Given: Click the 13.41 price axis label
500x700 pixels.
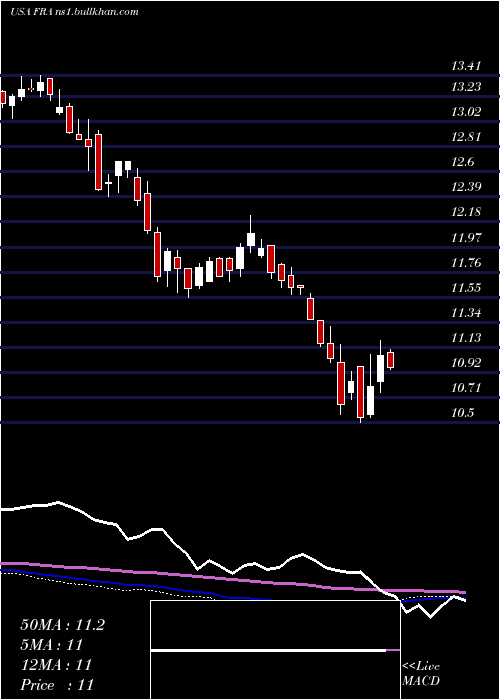Looking at the screenshot, I should (466, 67).
